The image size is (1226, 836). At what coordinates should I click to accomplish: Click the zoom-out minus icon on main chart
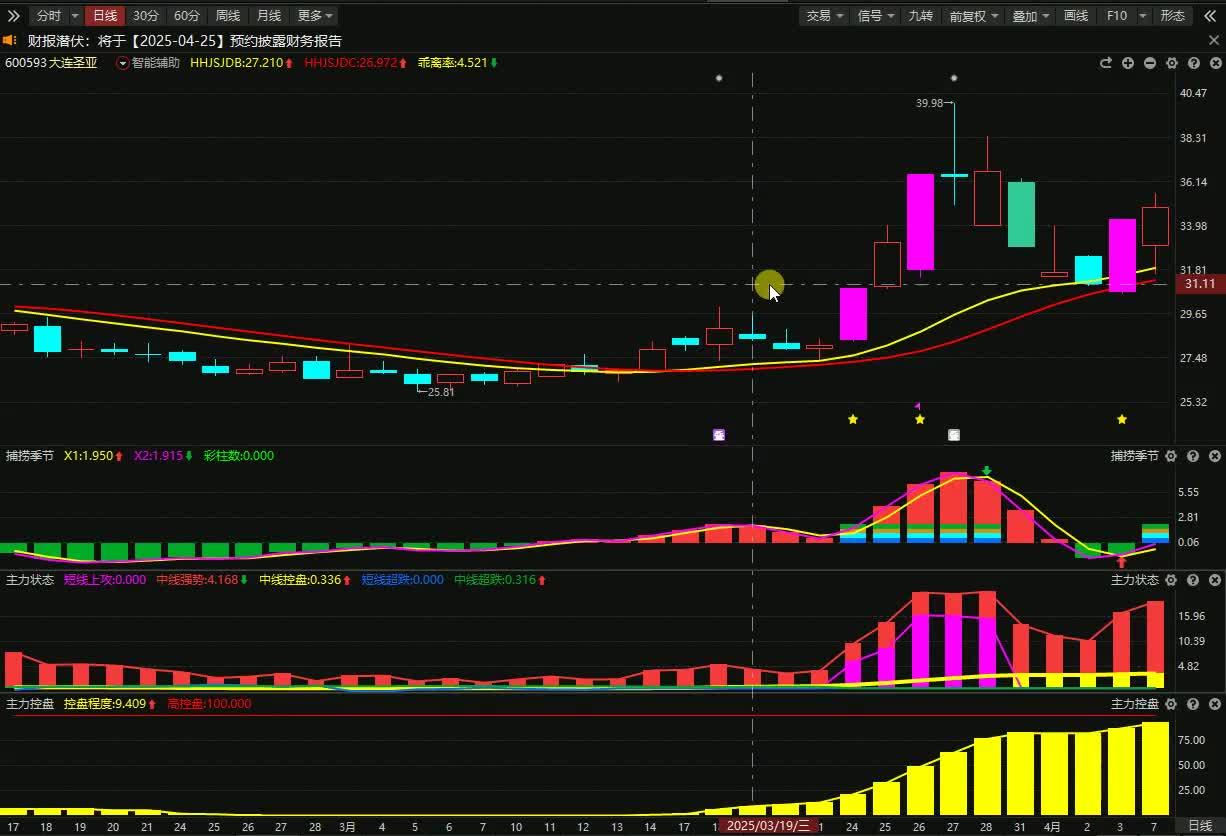click(x=1150, y=63)
